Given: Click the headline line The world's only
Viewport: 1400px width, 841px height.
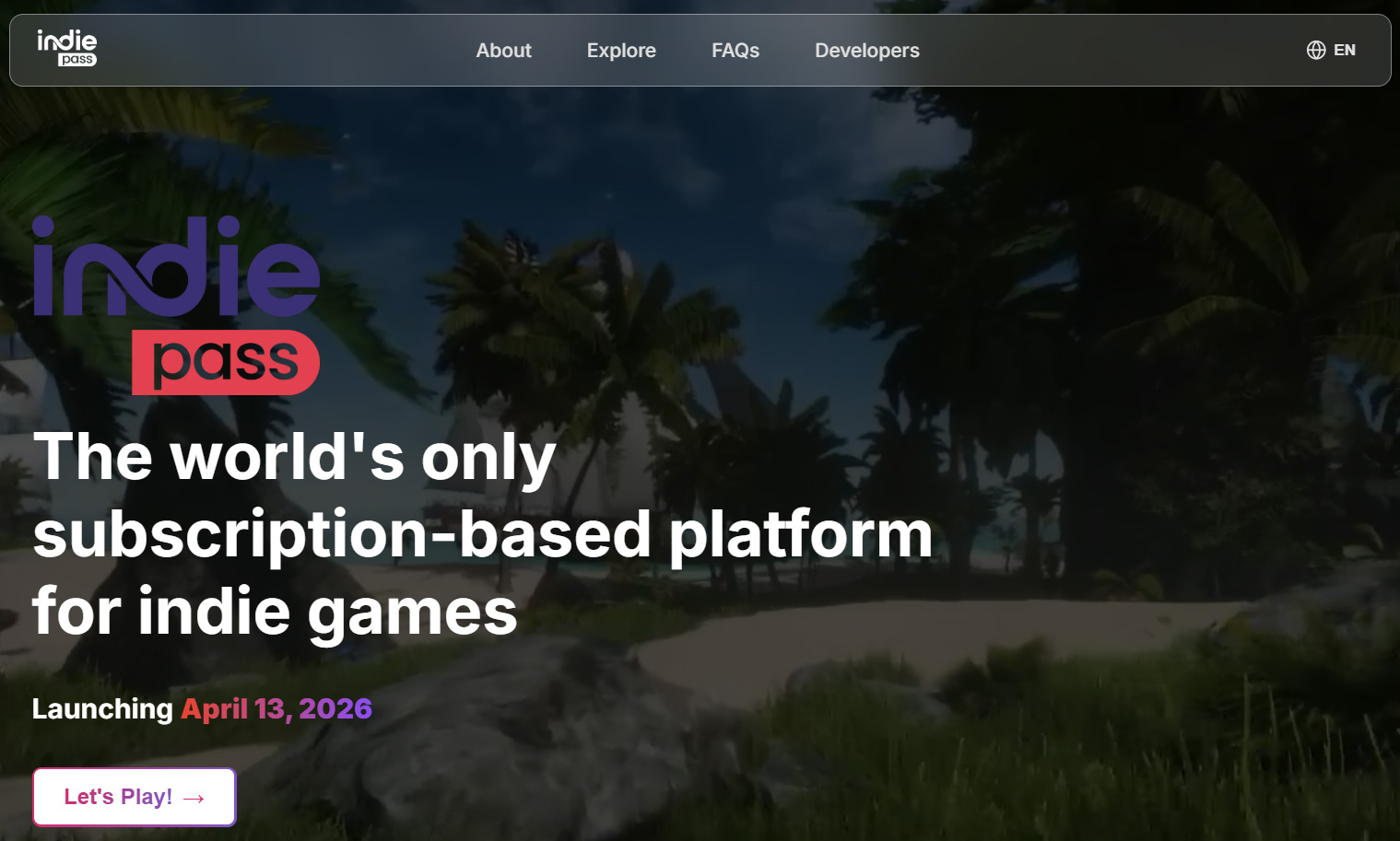Looking at the screenshot, I should [x=294, y=457].
